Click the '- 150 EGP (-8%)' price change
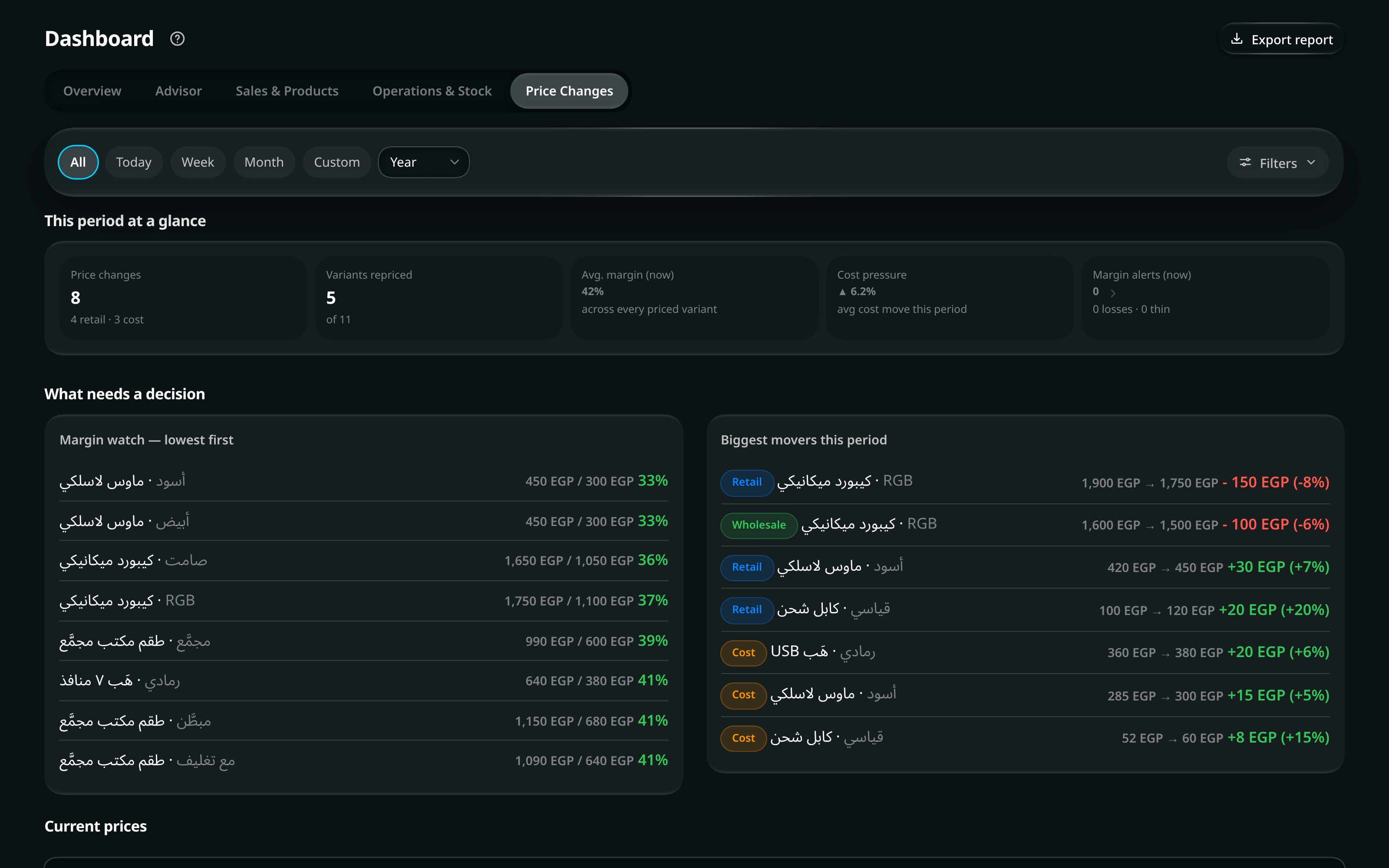Viewport: 1389px width, 868px height. point(1275,483)
